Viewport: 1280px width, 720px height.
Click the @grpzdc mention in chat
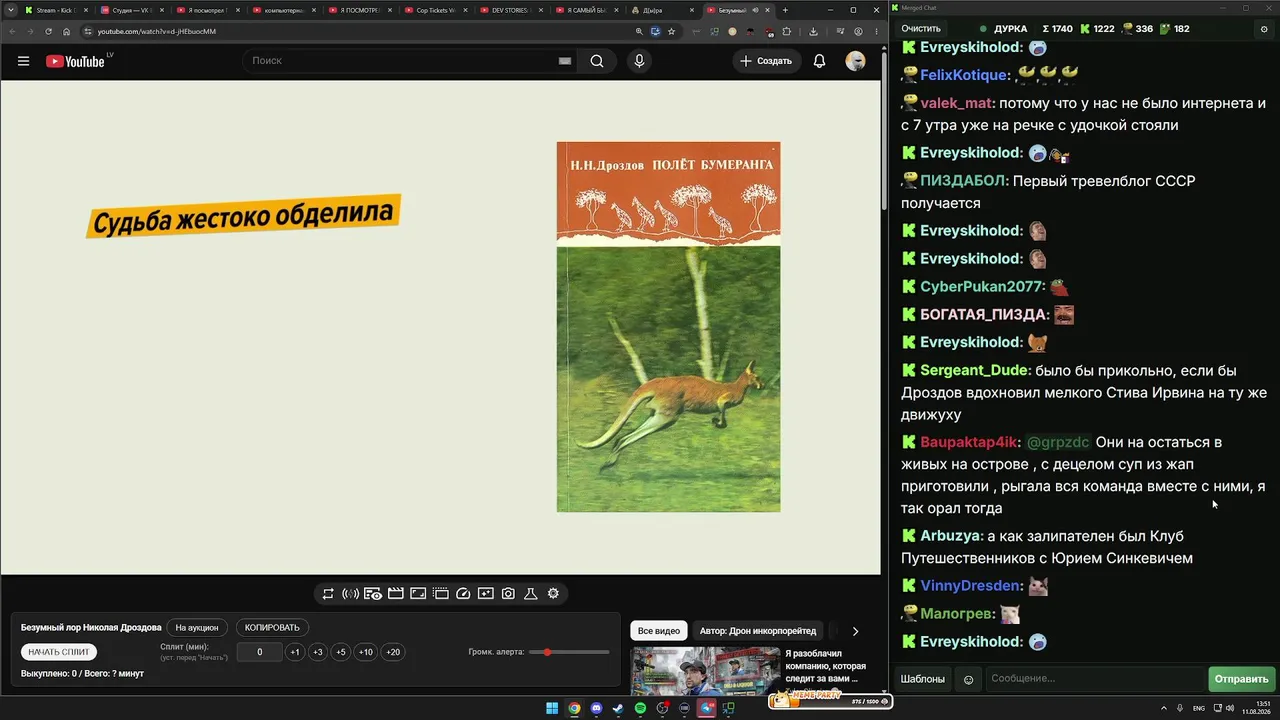coord(1058,442)
